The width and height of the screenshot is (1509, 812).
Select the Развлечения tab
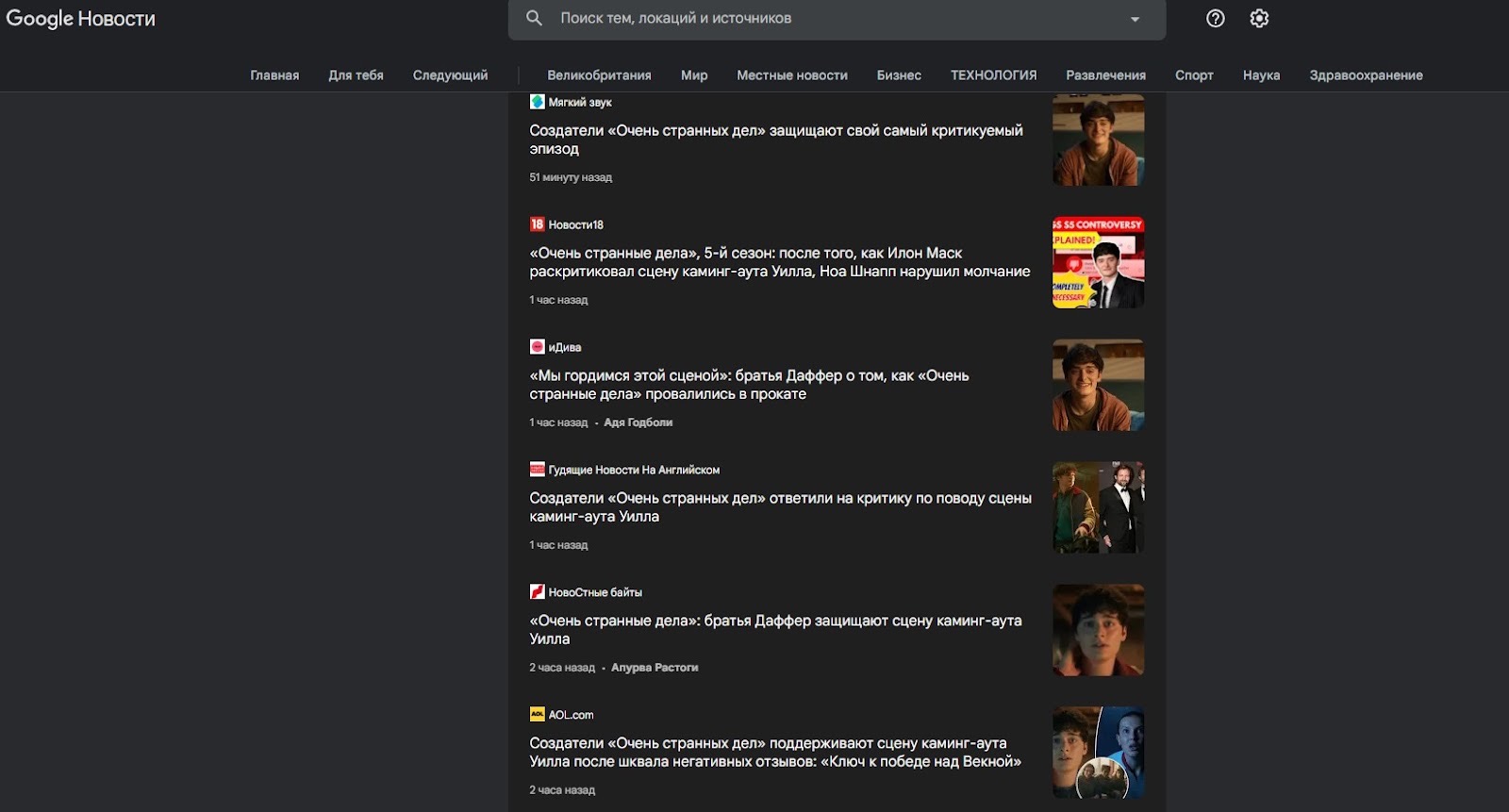click(x=1105, y=75)
